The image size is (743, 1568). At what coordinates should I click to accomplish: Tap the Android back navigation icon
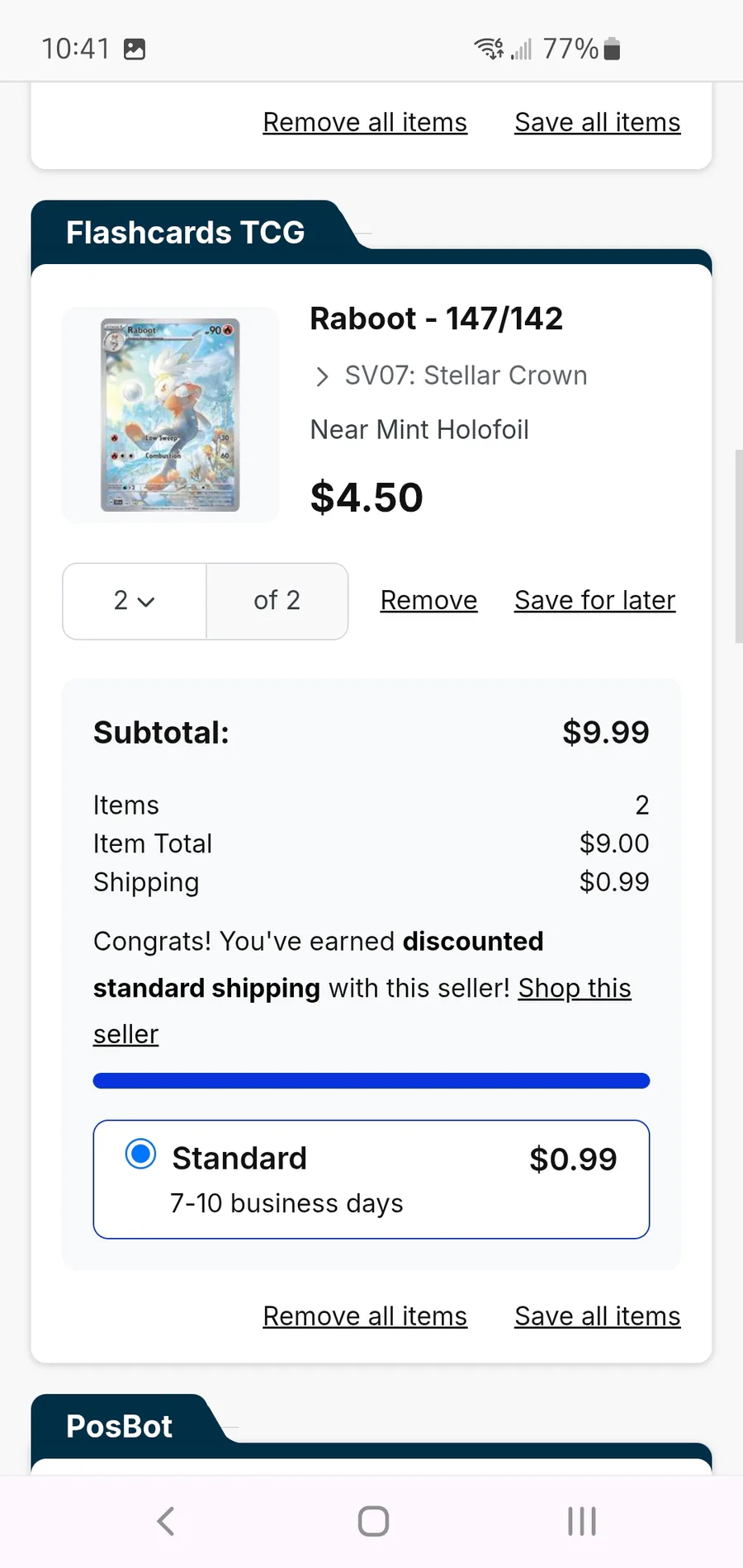click(166, 1521)
